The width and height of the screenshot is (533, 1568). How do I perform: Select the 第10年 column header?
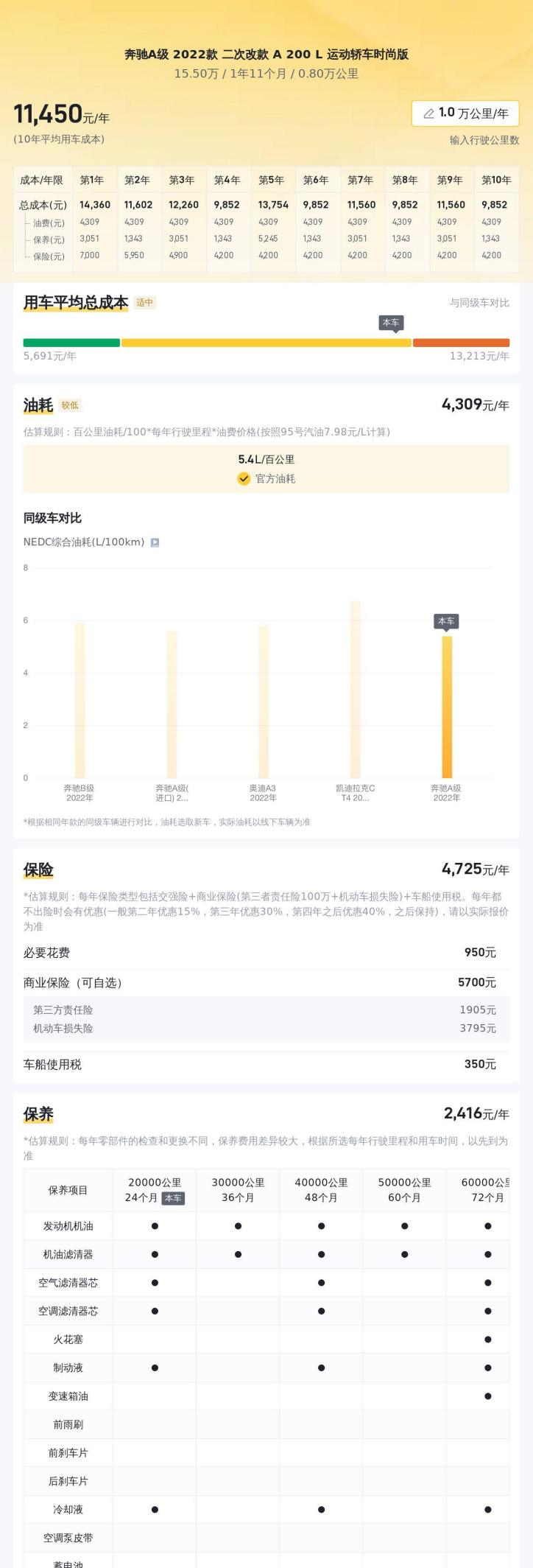click(496, 180)
